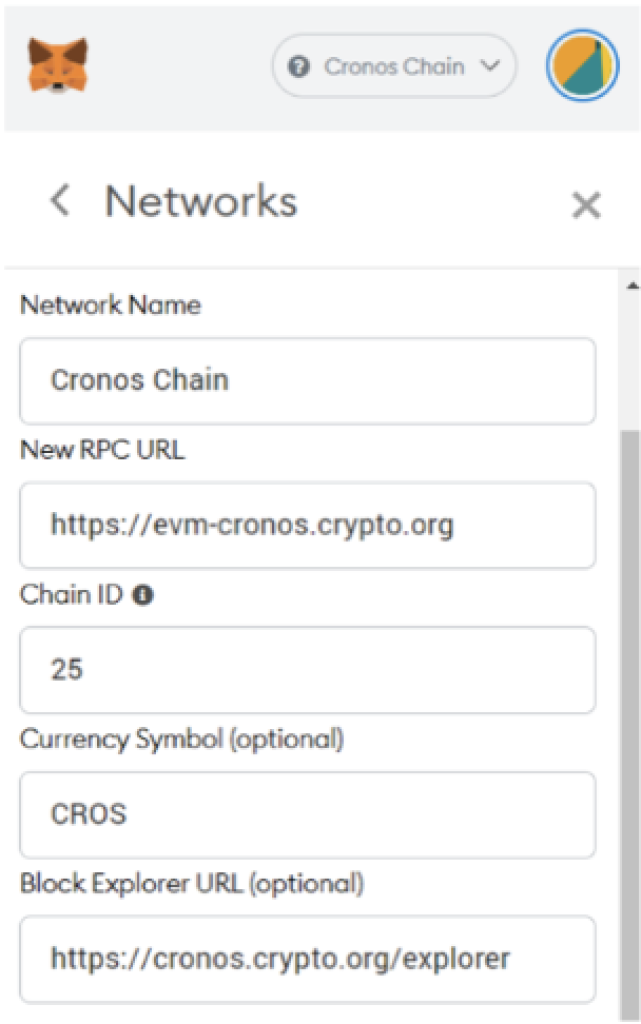Click the question mark icon beside Cronos Chain
641x1024 pixels.
tap(299, 67)
